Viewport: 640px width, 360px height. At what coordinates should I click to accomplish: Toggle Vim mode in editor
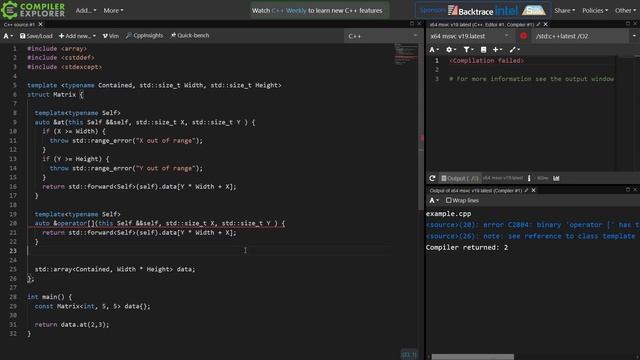click(110, 36)
